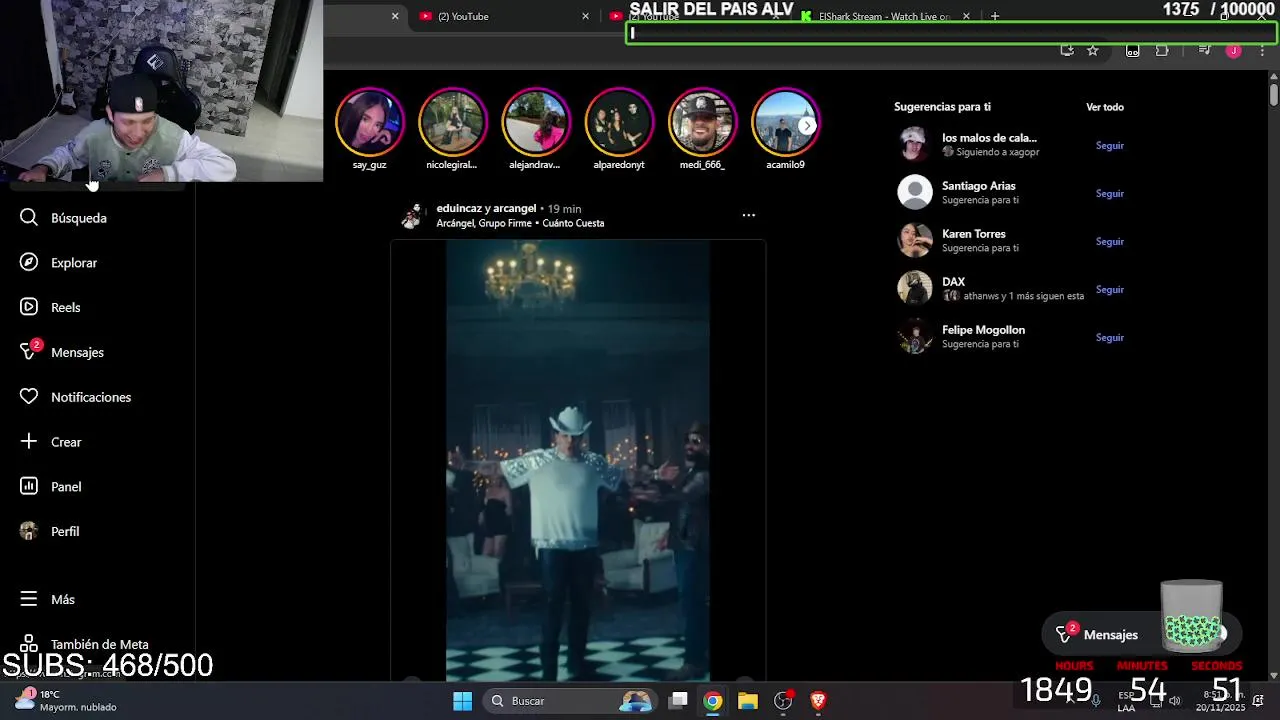Image resolution: width=1280 pixels, height=720 pixels.
Task: Follow Felipe Mogollon
Action: click(1109, 337)
